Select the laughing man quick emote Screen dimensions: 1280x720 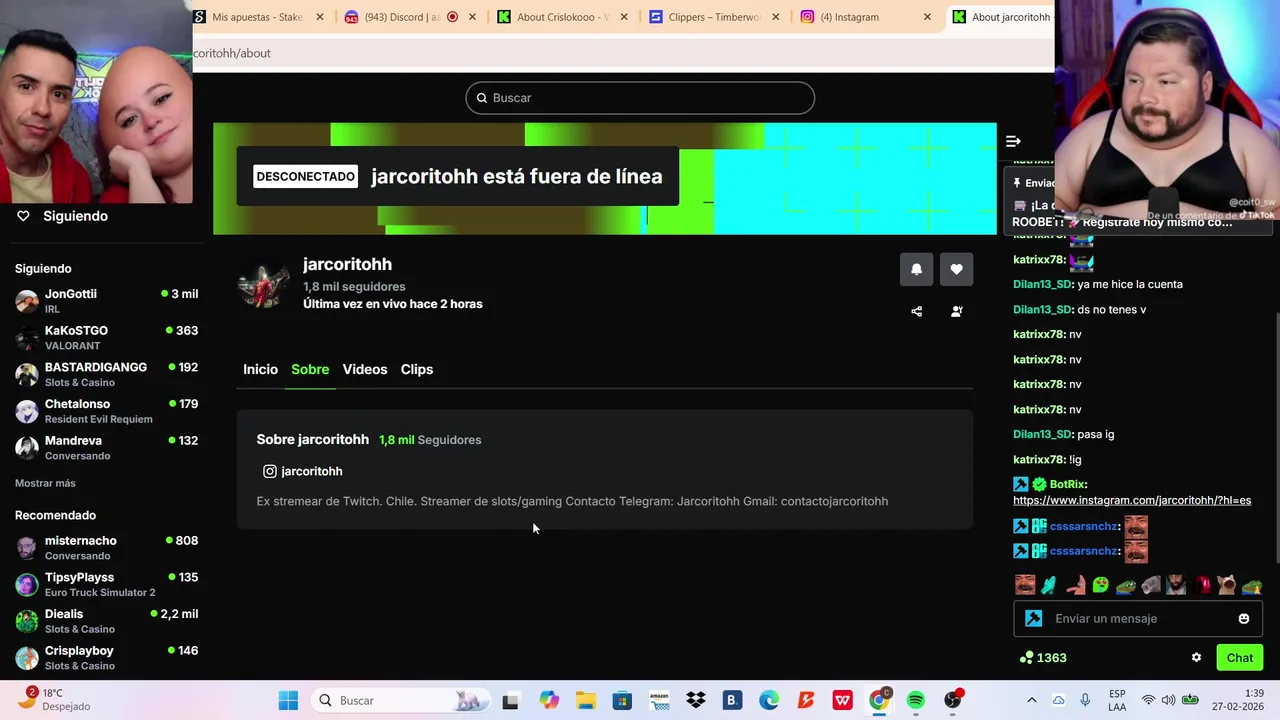[1025, 585]
